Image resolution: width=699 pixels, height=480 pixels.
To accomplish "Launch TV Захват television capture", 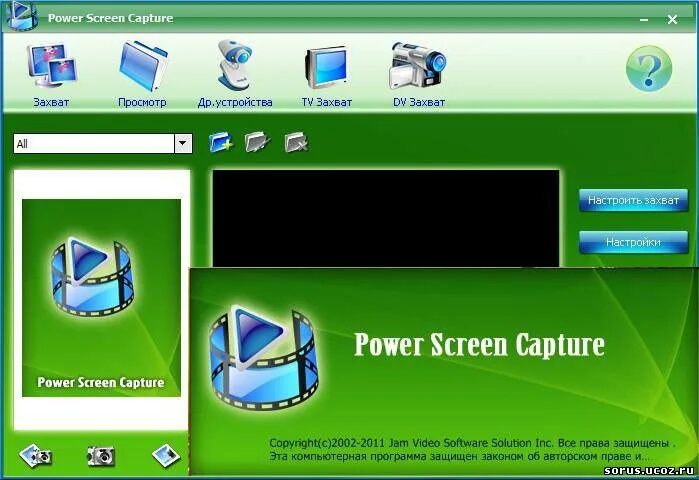I will click(x=327, y=75).
